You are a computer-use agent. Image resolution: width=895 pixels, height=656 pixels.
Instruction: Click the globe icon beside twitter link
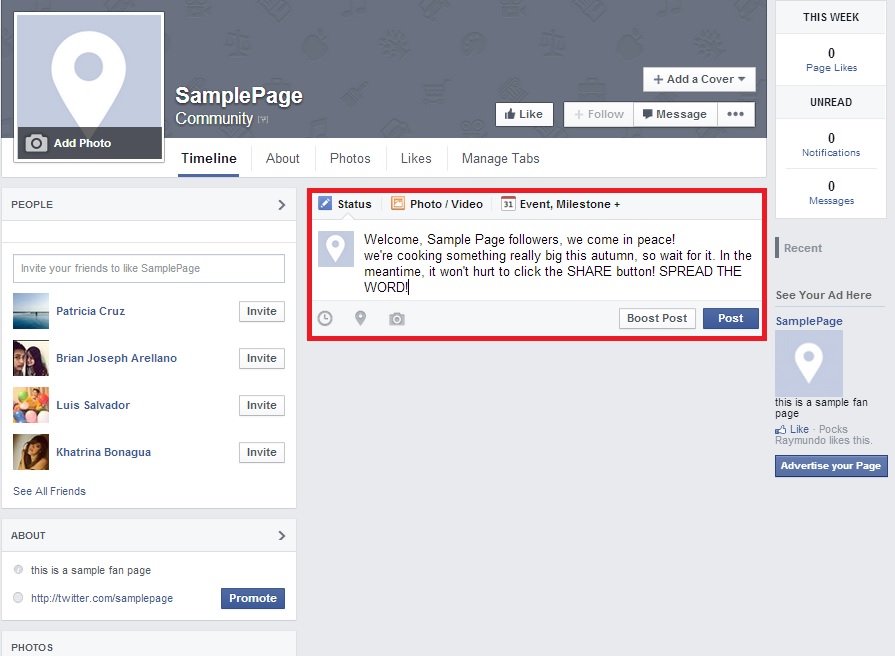pos(18,598)
